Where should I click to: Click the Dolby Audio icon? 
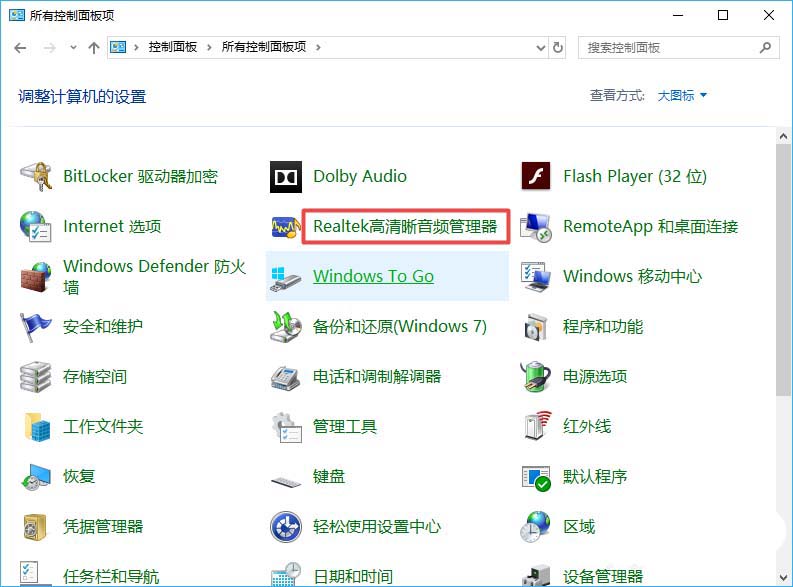tap(286, 177)
